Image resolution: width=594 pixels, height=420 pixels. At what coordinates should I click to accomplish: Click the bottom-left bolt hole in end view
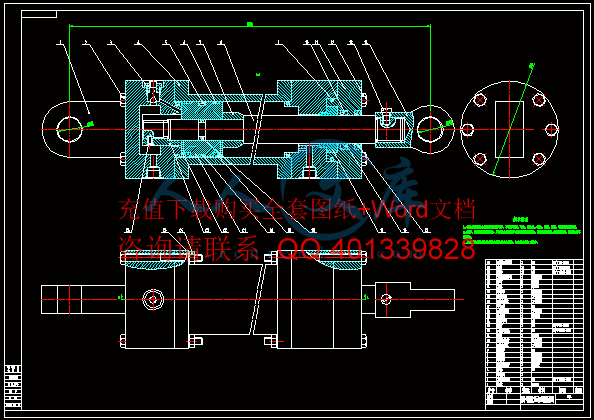[480, 159]
